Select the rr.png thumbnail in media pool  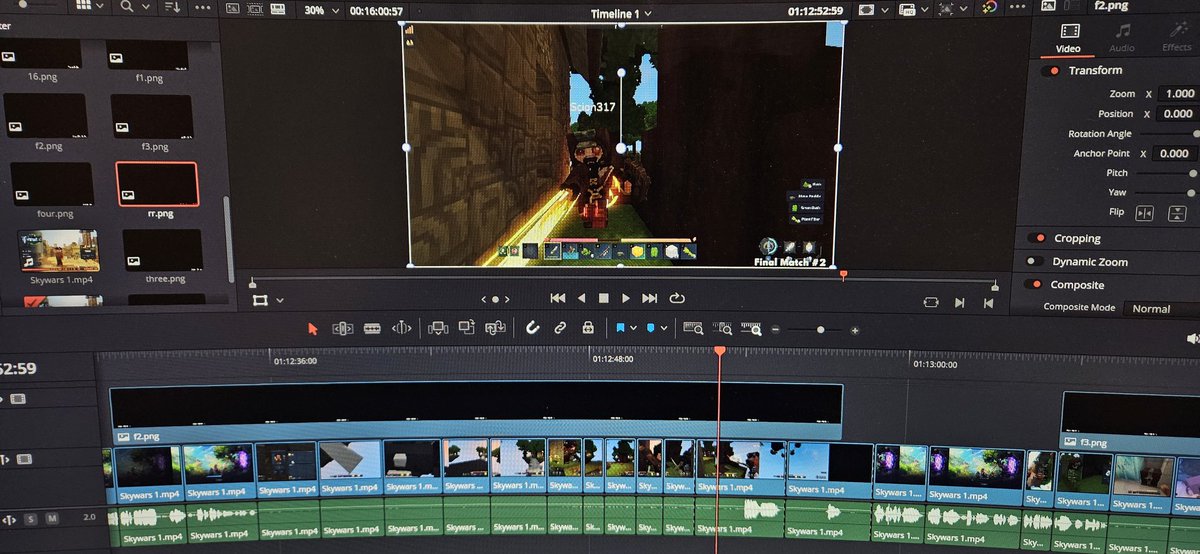point(157,184)
